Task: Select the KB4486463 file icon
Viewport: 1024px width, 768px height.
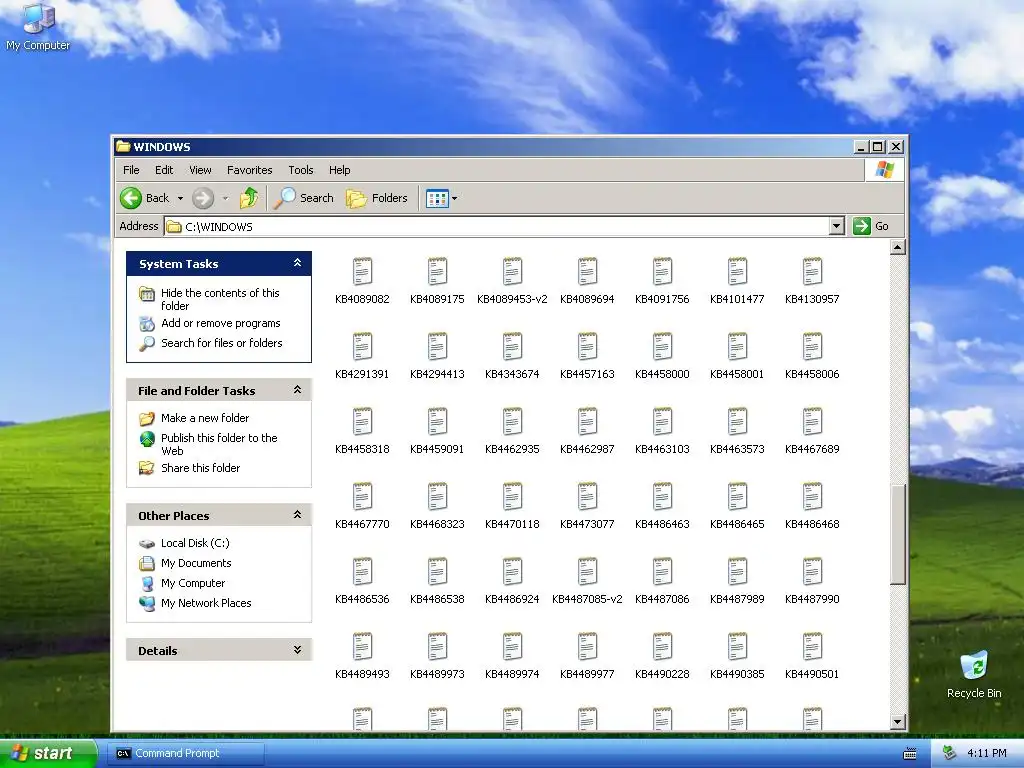Action: [x=662, y=496]
